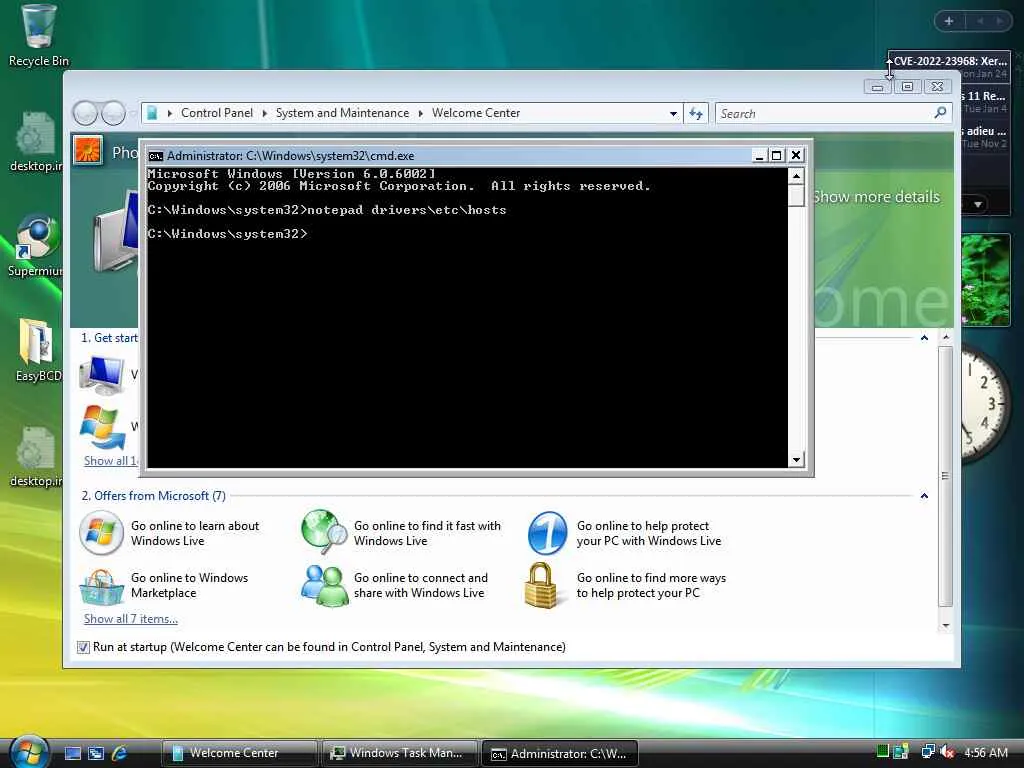
Task: Click Administrator cmd taskbar button
Action: point(560,753)
